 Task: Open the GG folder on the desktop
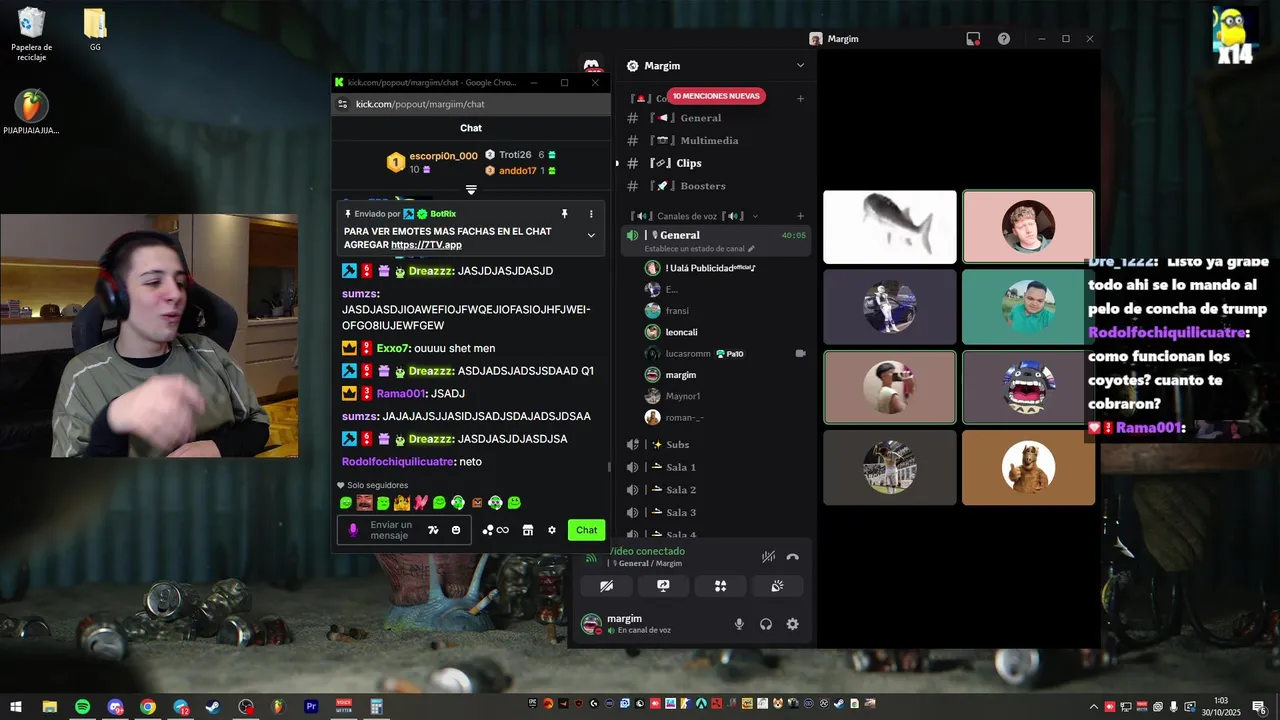pos(95,30)
